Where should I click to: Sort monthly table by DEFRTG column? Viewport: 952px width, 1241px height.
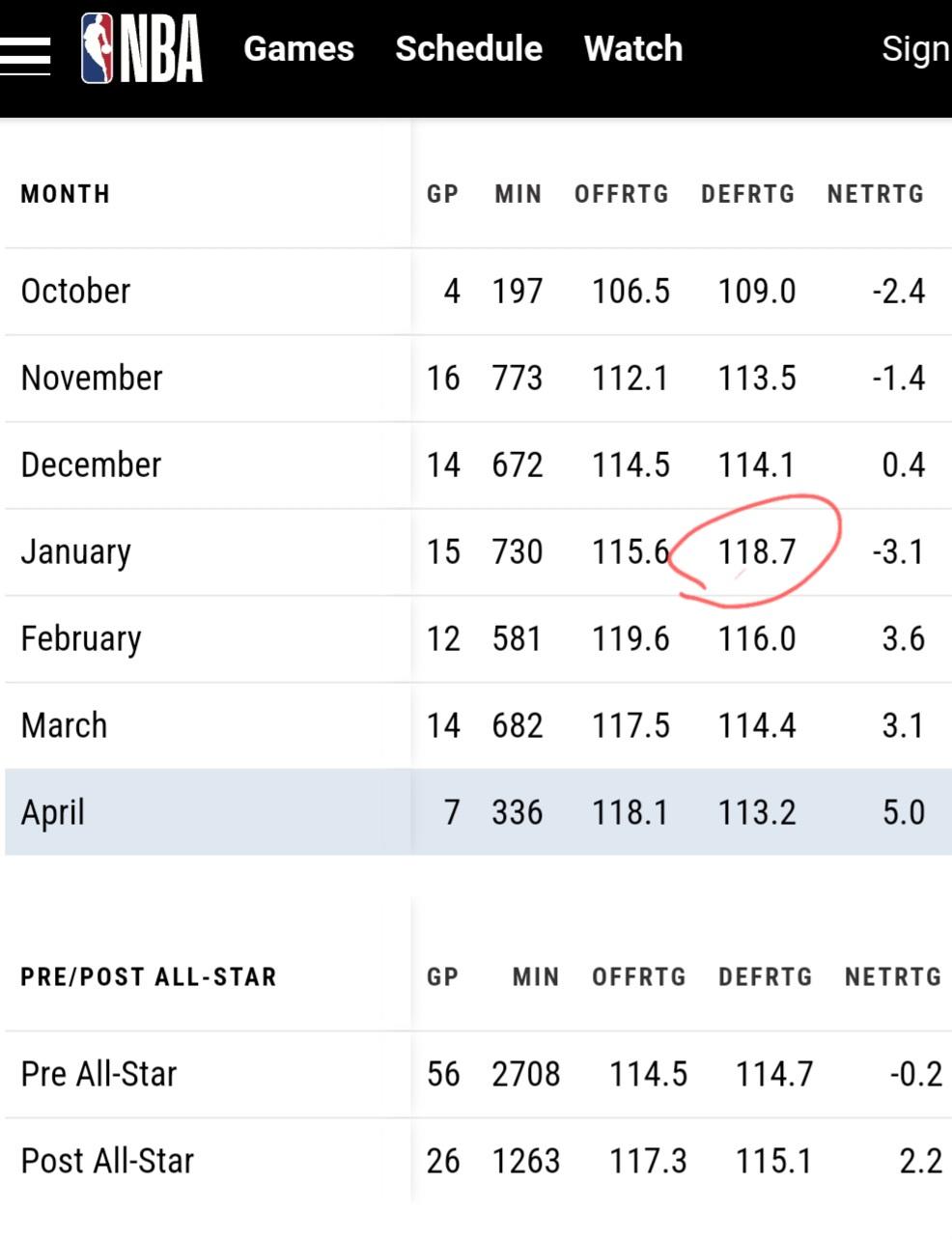tap(748, 194)
